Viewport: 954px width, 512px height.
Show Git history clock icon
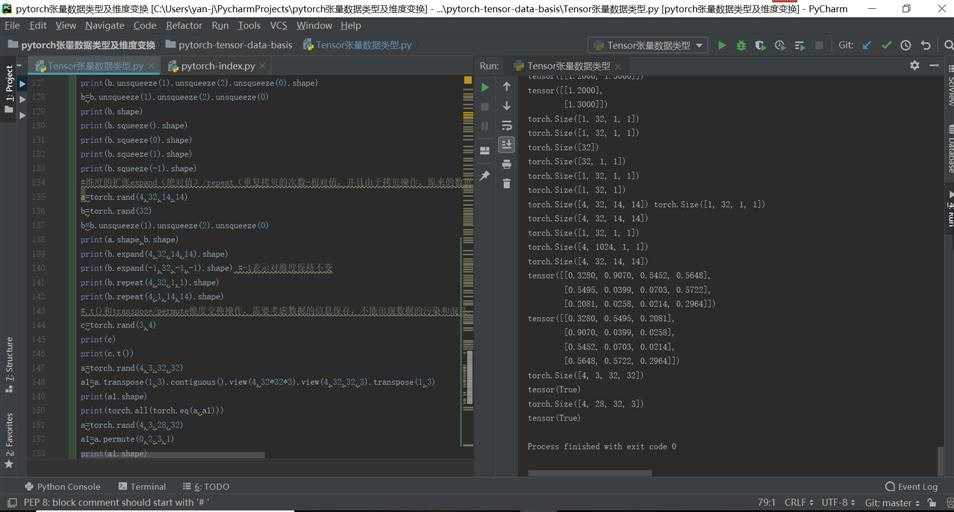point(906,45)
